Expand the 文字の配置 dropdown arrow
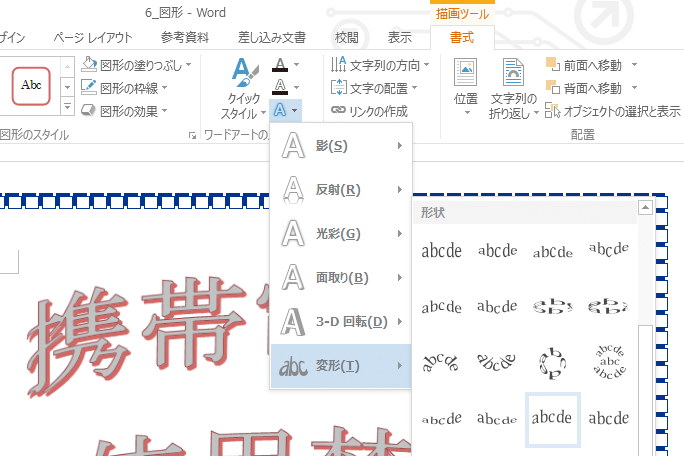Image resolution: width=684 pixels, height=456 pixels. click(414, 87)
